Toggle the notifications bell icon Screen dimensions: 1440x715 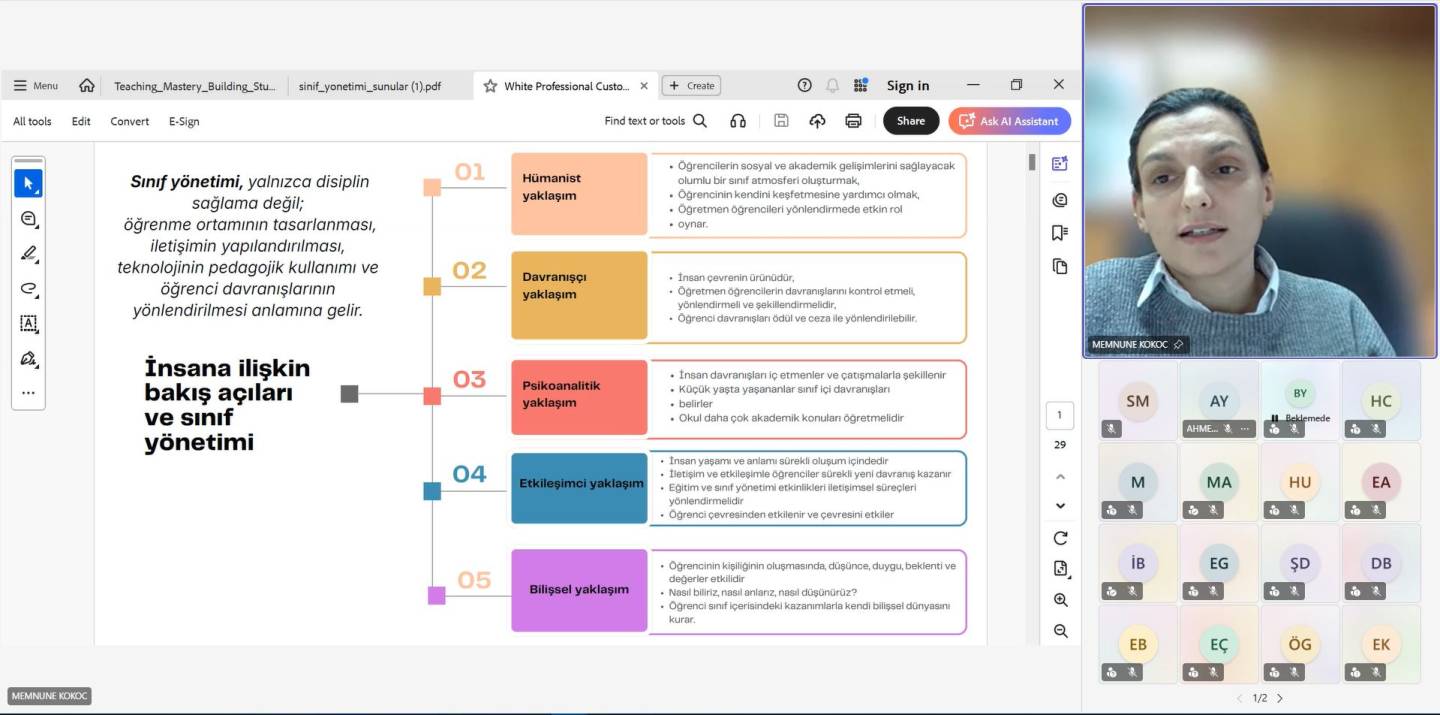tap(832, 86)
